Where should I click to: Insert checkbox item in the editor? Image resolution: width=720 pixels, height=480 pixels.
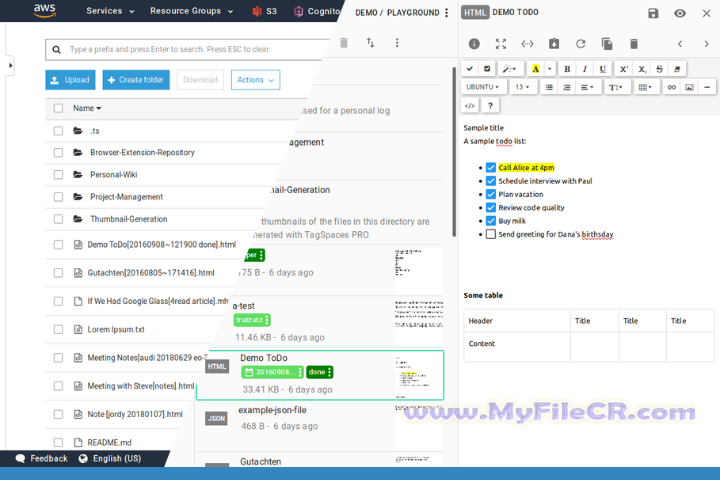tap(487, 69)
